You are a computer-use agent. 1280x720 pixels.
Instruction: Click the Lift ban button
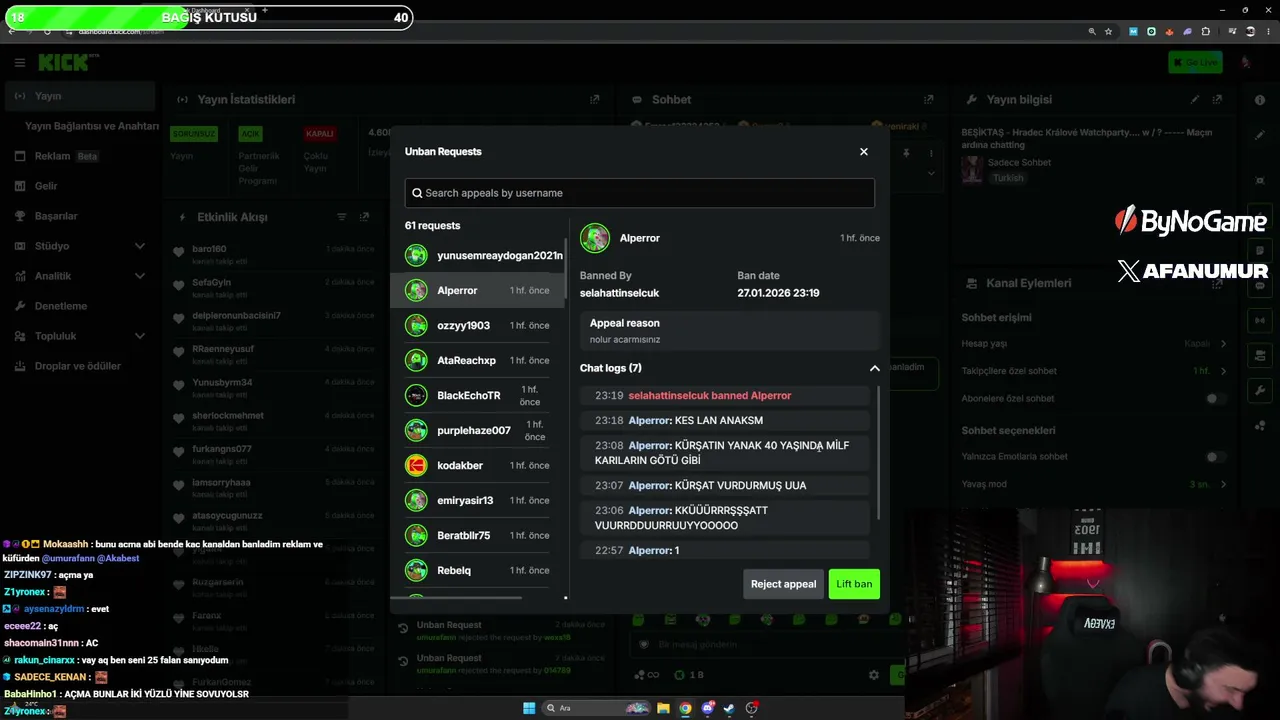(x=854, y=584)
